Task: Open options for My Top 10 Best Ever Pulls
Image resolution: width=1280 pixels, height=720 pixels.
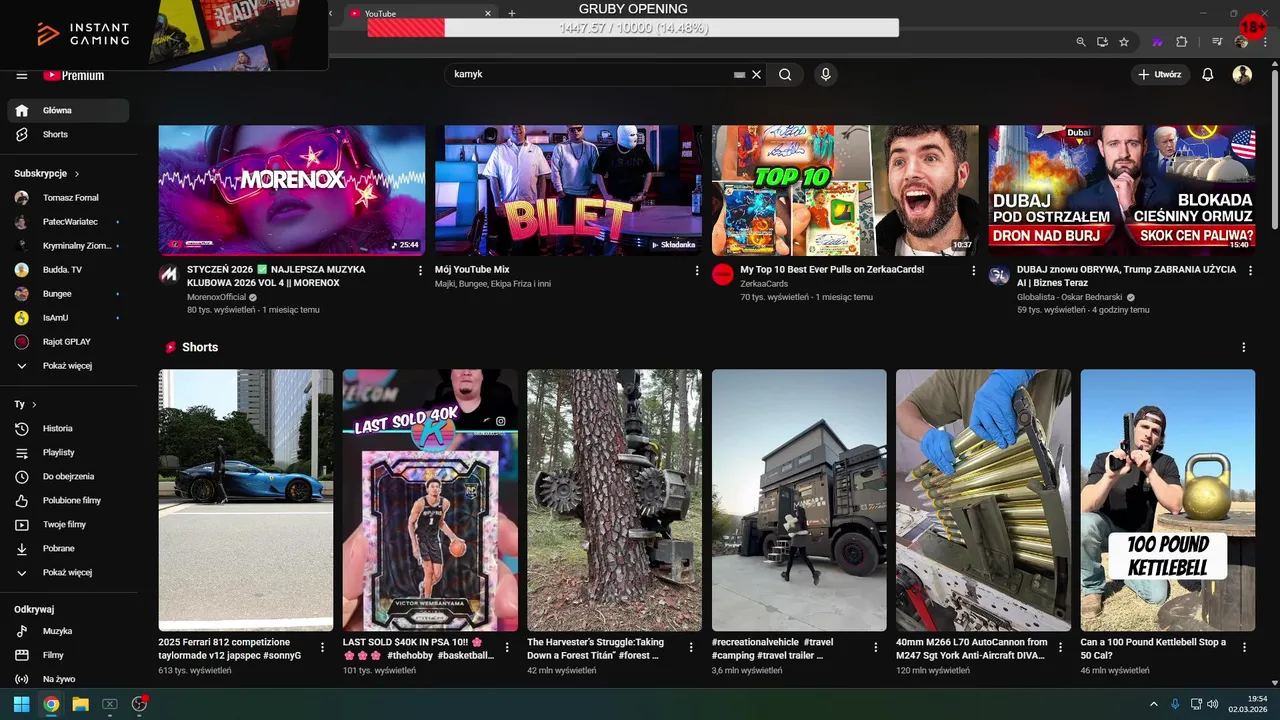Action: click(x=973, y=271)
